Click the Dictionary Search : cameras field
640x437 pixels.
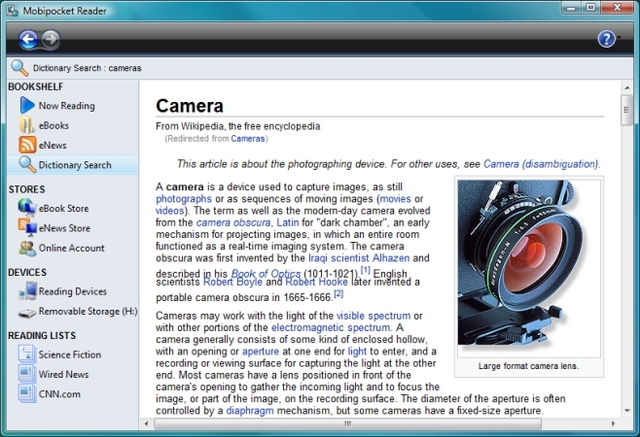coord(87,68)
